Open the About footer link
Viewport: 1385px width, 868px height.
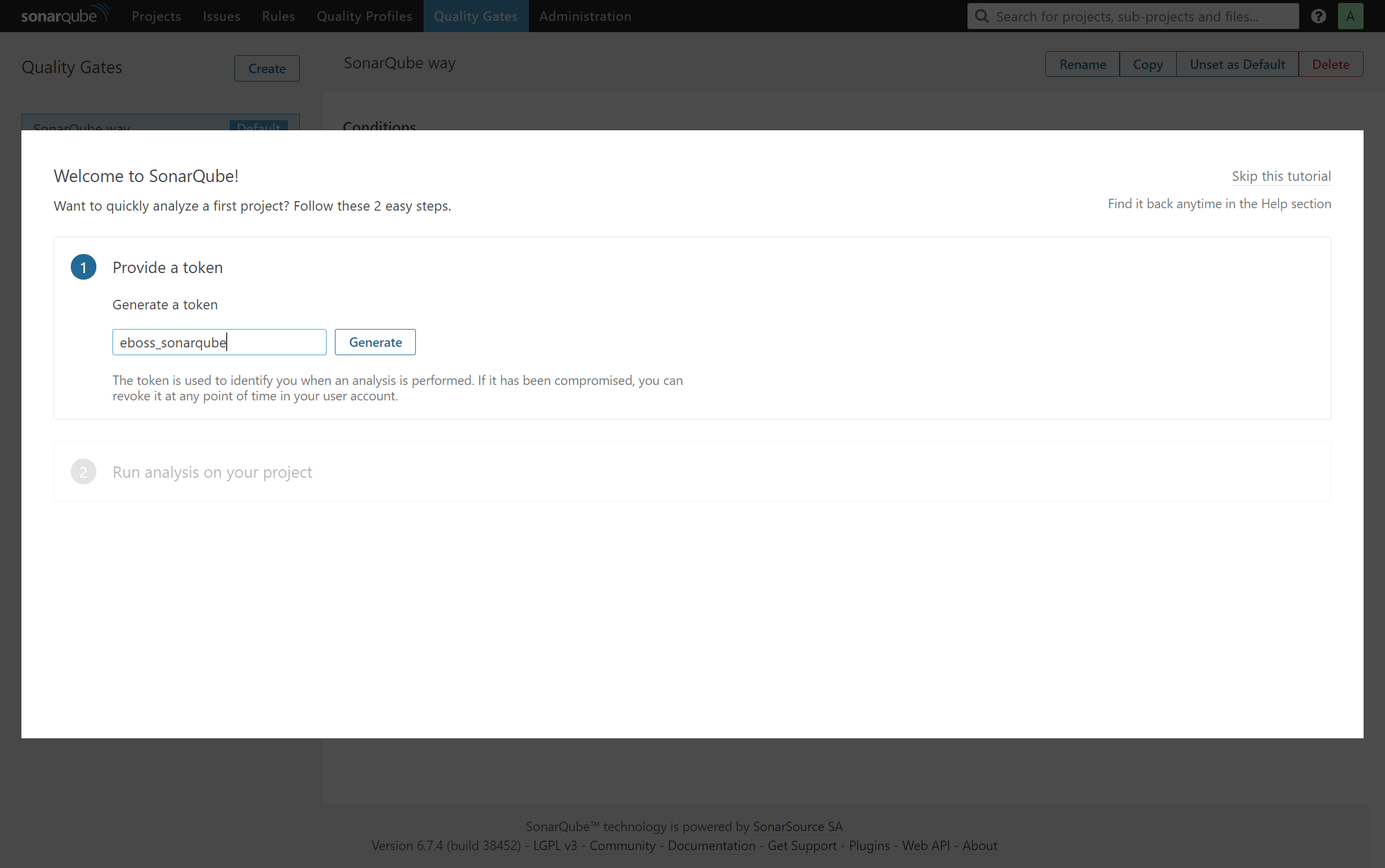980,845
